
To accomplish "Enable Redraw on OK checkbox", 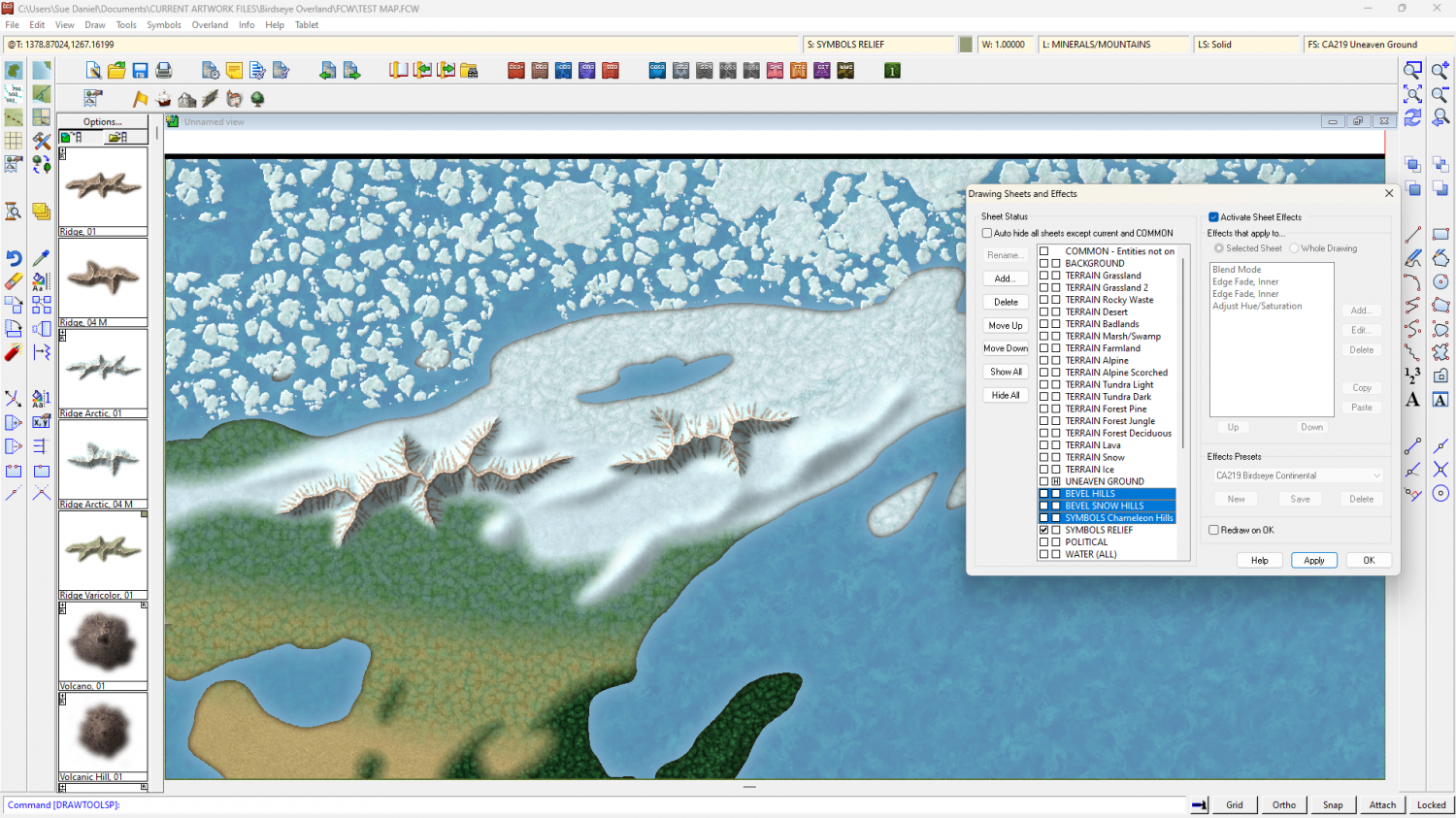I will (1213, 530).
